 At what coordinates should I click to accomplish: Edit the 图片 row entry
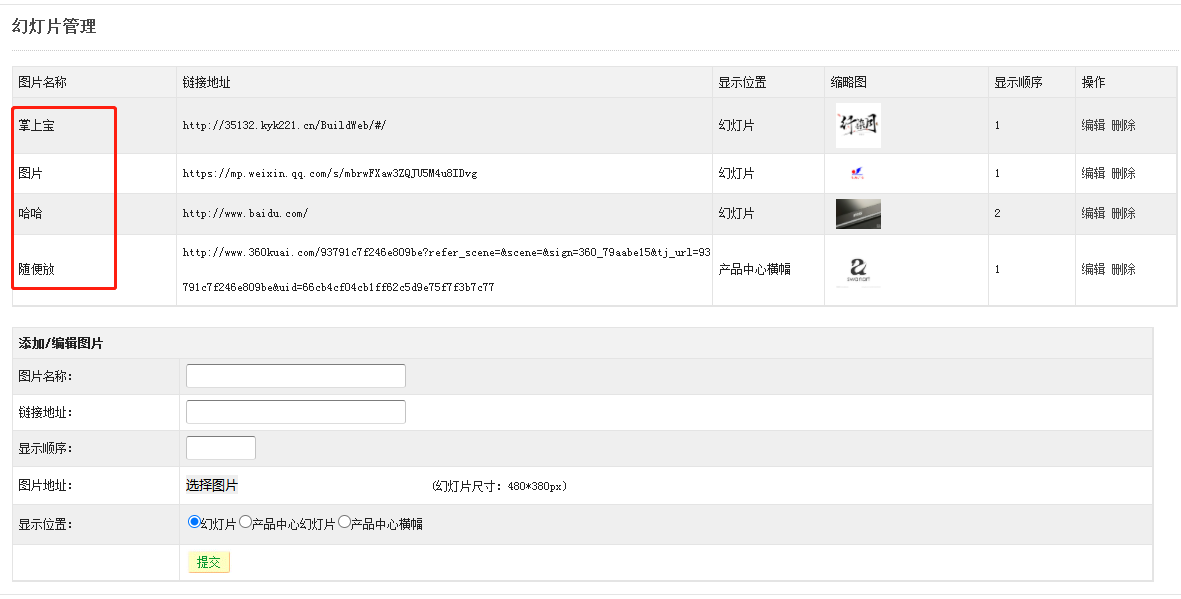coord(1093,174)
